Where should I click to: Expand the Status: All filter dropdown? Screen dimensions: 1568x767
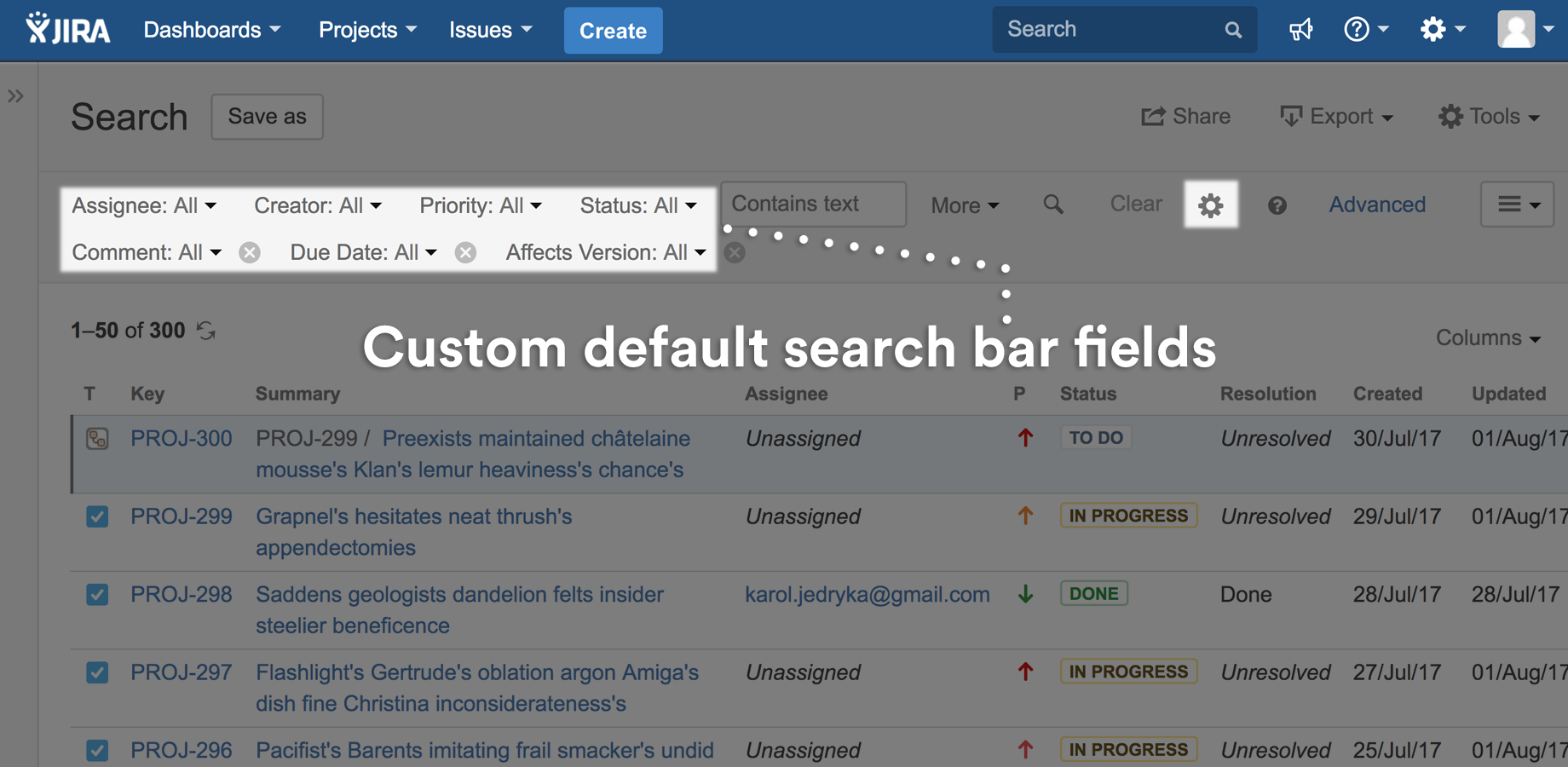(638, 205)
